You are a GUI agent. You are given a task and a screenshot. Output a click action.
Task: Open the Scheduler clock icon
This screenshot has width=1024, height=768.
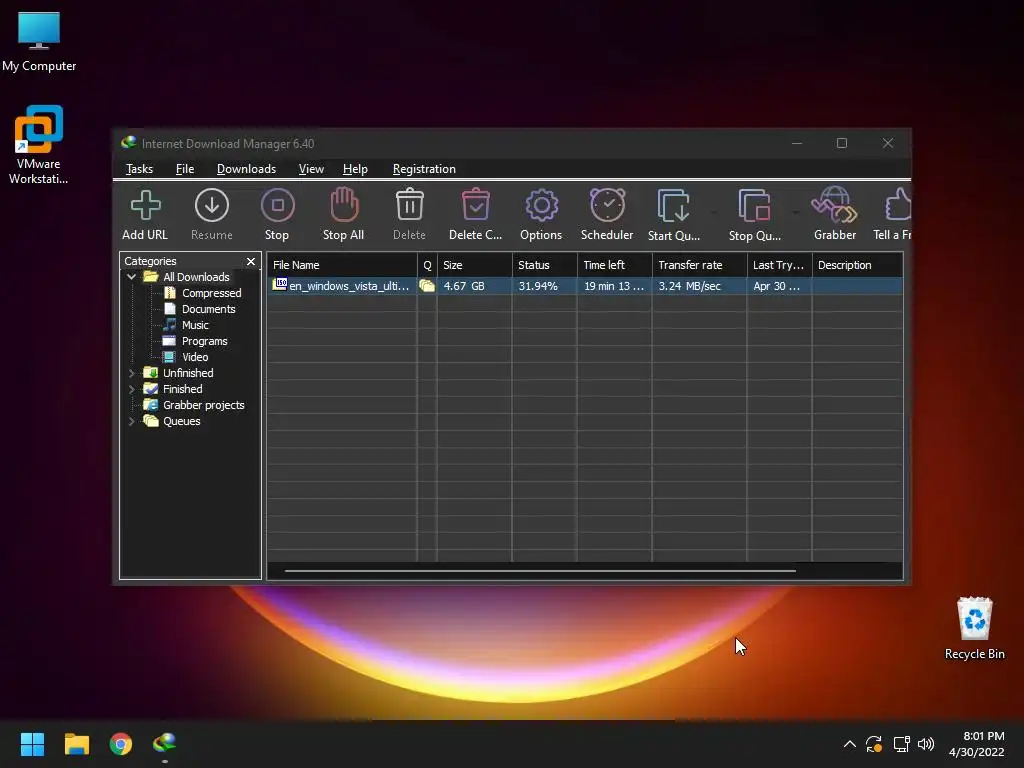(607, 205)
